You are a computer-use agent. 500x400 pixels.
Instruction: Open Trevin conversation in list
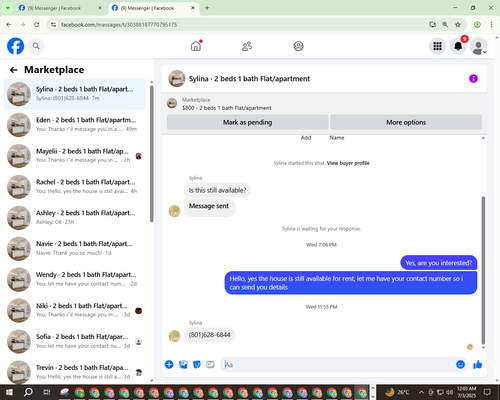[74, 372]
